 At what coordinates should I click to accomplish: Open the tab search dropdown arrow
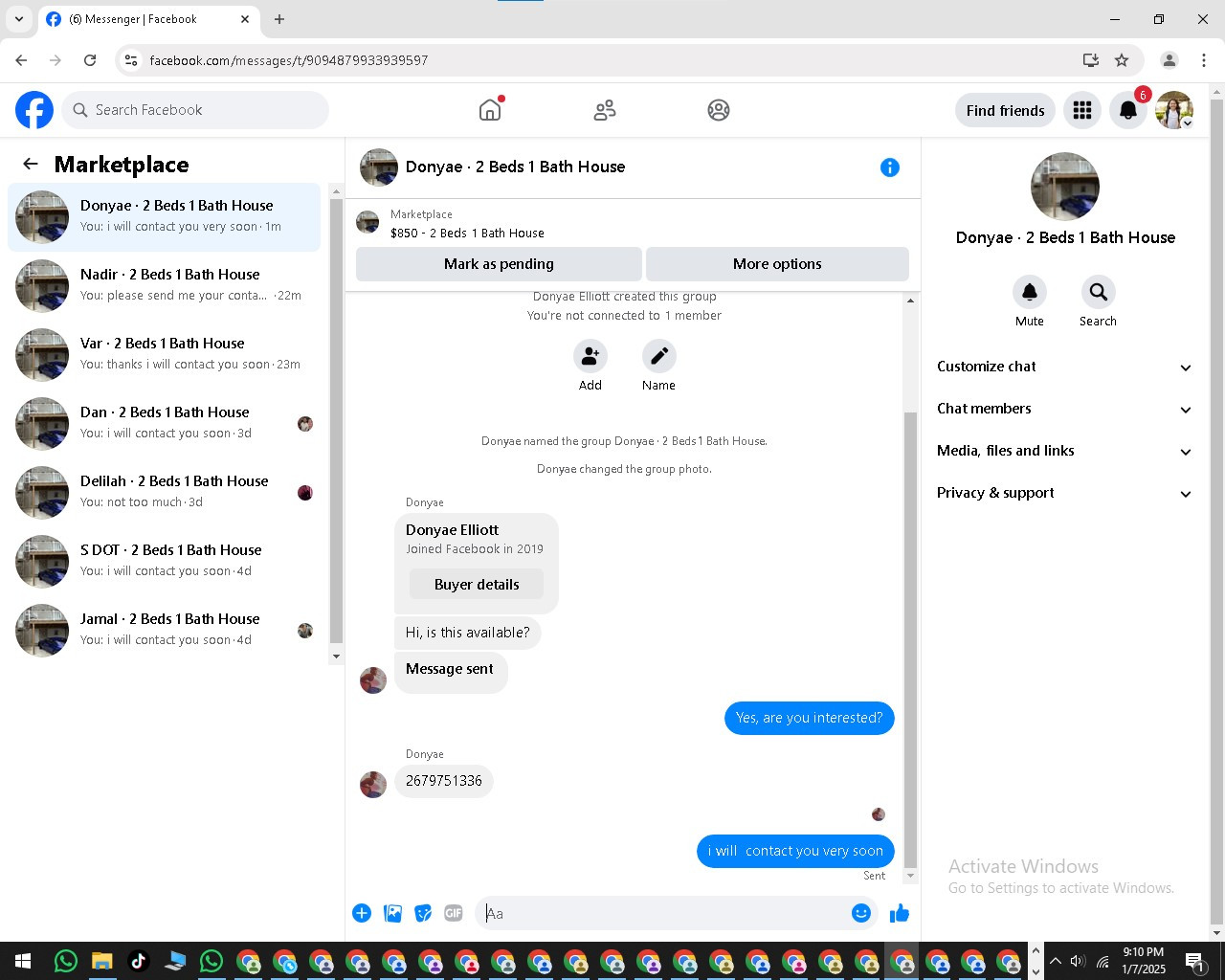tap(19, 19)
